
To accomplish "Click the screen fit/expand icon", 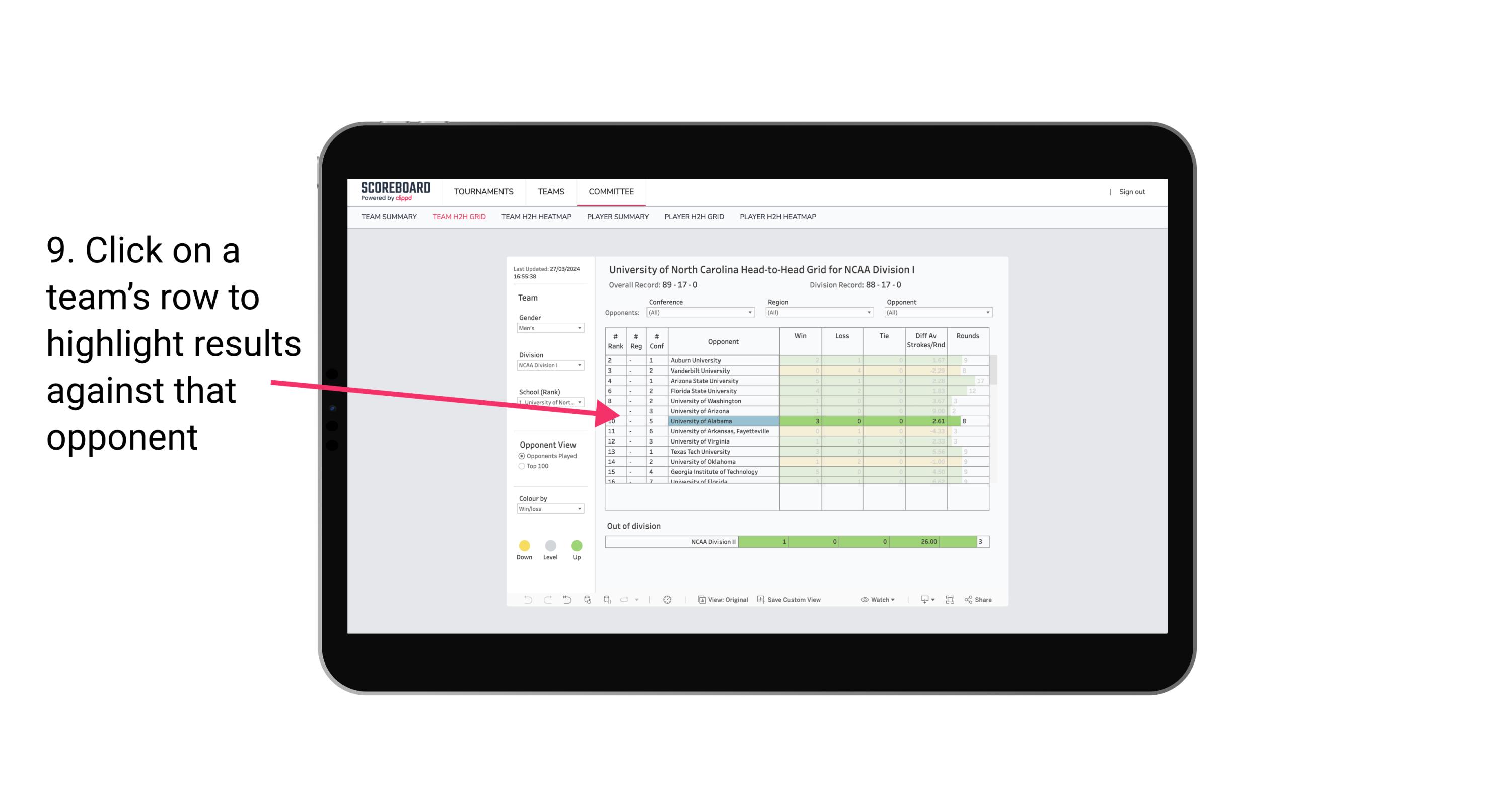I will 950,600.
